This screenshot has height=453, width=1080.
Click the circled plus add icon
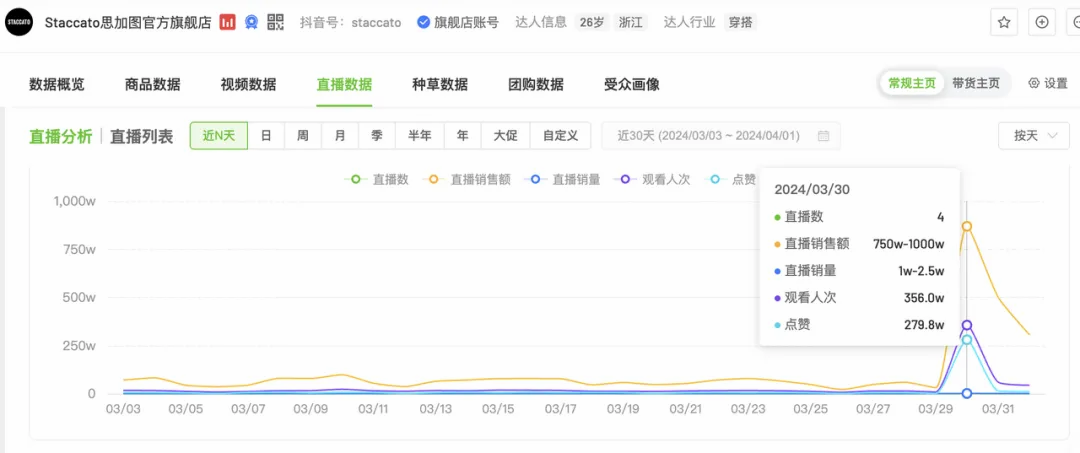[x=1042, y=22]
